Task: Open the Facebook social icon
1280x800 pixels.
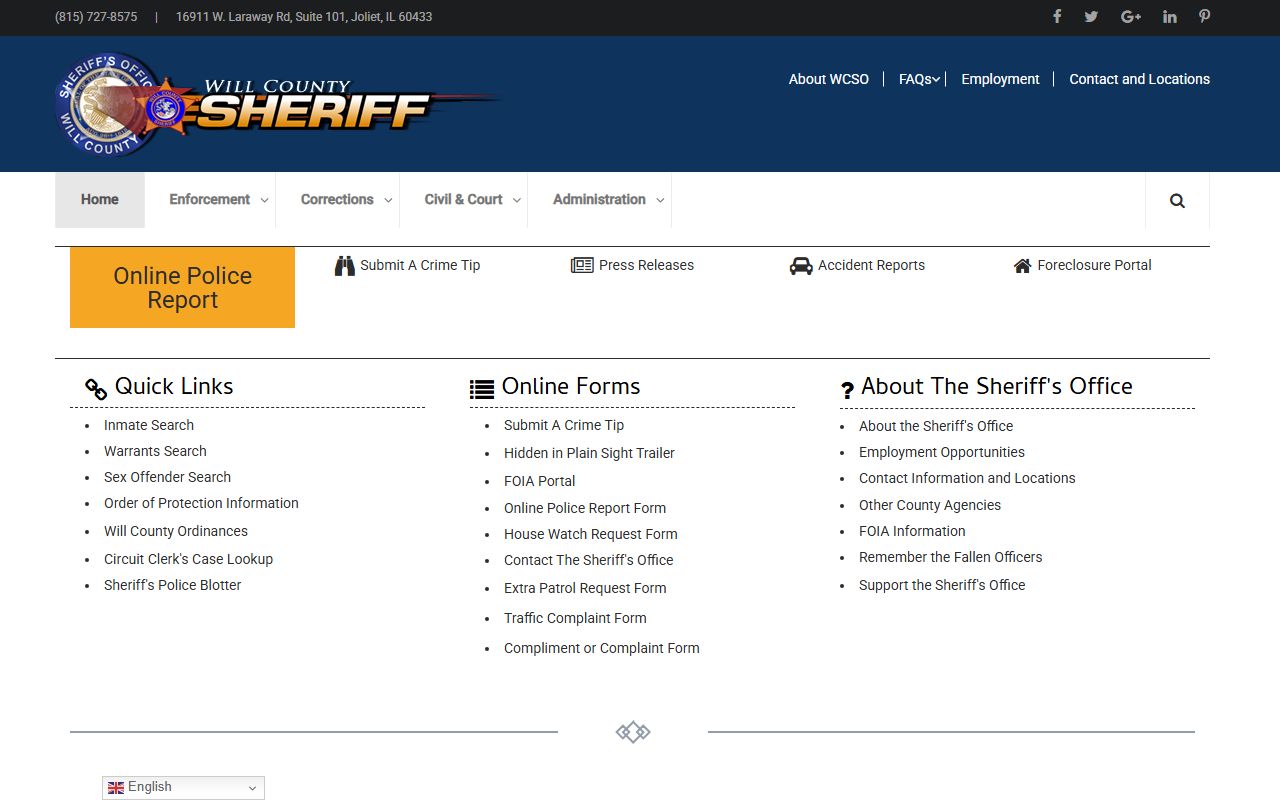Action: tap(1057, 16)
